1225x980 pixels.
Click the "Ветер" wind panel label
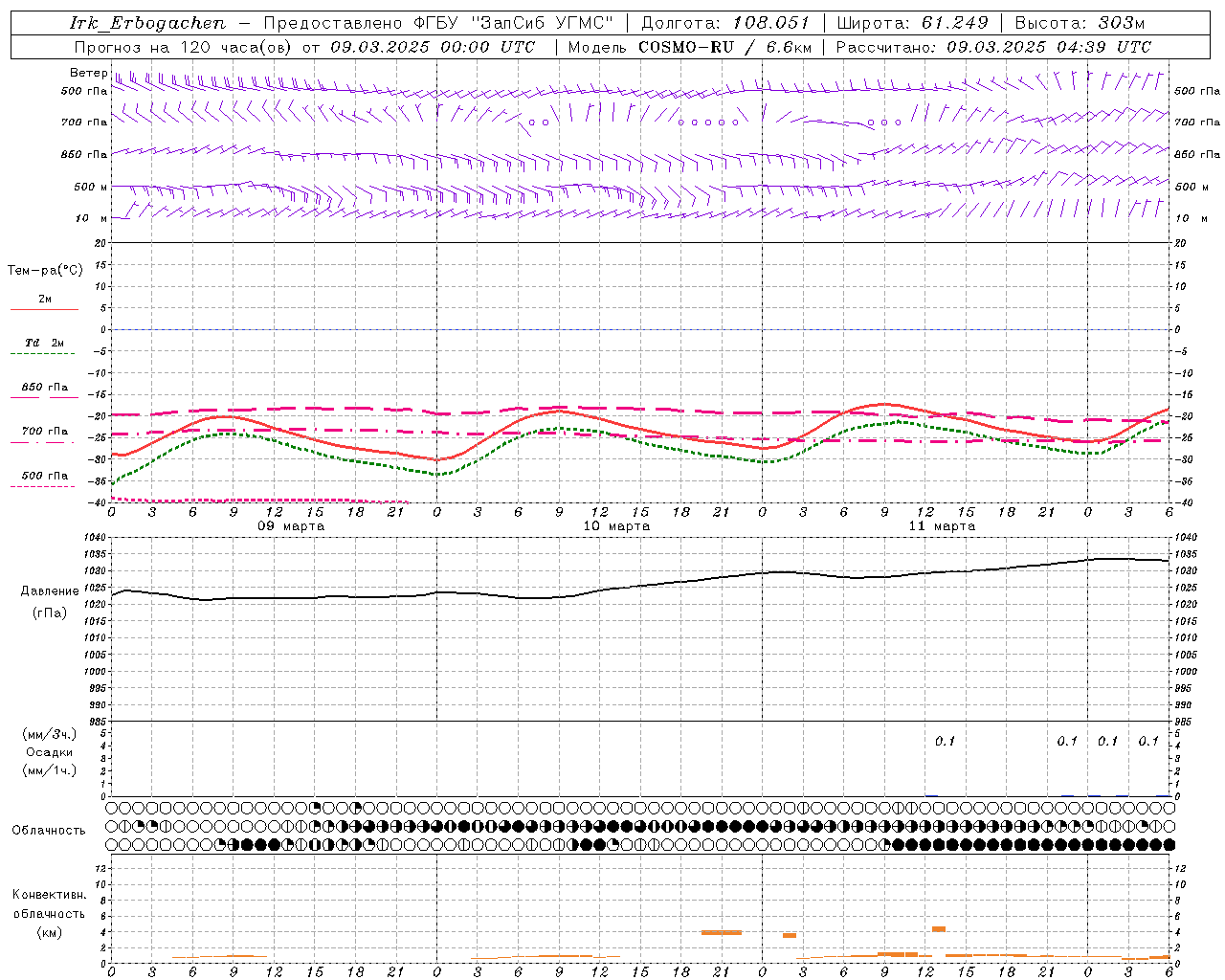[x=88, y=73]
